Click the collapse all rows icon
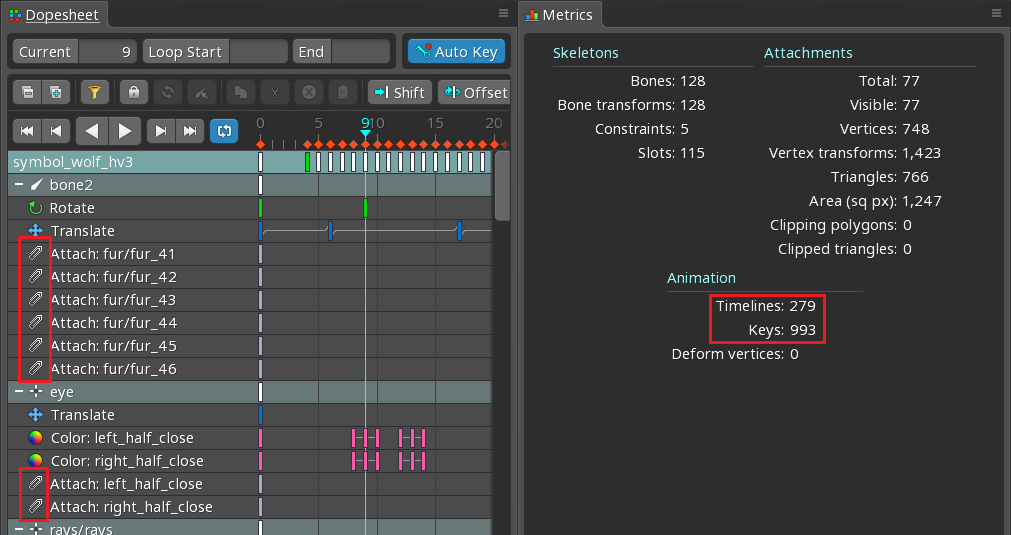Viewport: 1011px width, 535px height. [x=28, y=93]
